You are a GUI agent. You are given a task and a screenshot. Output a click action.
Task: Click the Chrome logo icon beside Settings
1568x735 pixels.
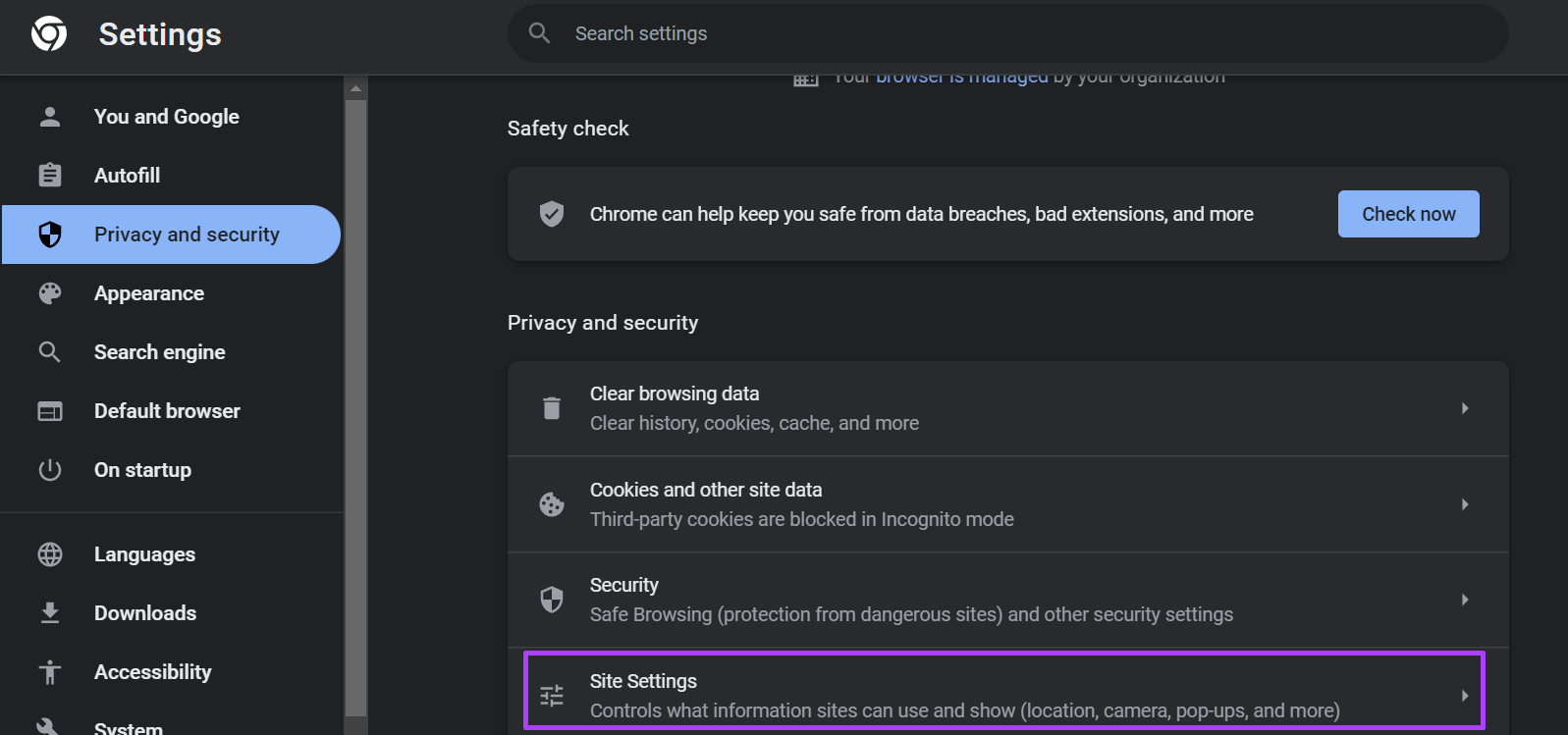point(49,33)
